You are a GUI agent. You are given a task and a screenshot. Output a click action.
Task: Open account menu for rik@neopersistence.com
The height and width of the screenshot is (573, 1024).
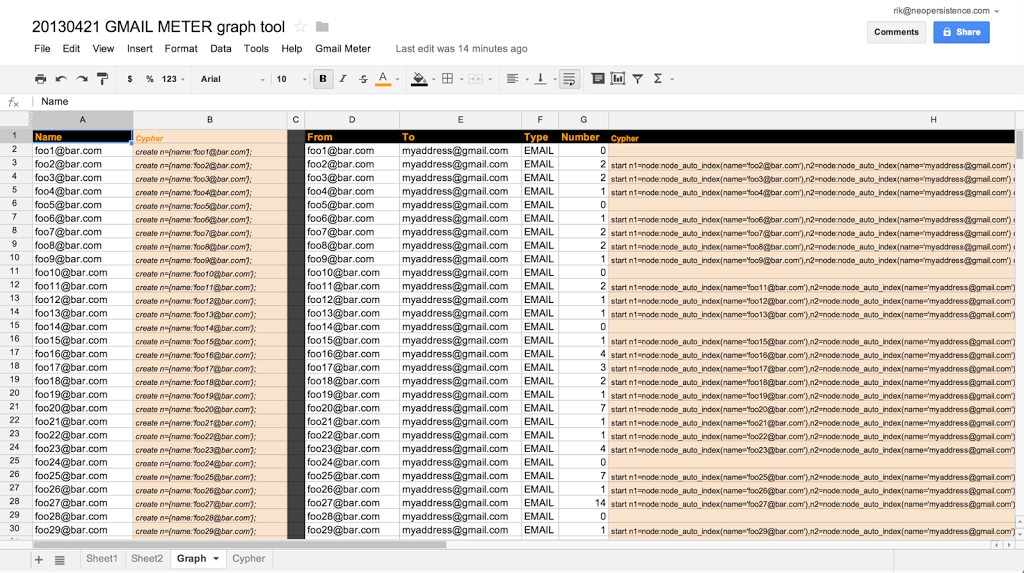pos(946,10)
